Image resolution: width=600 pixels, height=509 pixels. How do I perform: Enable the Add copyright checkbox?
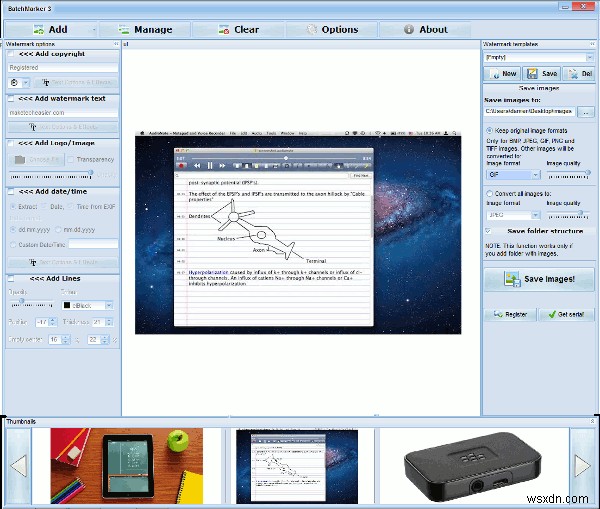click(x=11, y=54)
